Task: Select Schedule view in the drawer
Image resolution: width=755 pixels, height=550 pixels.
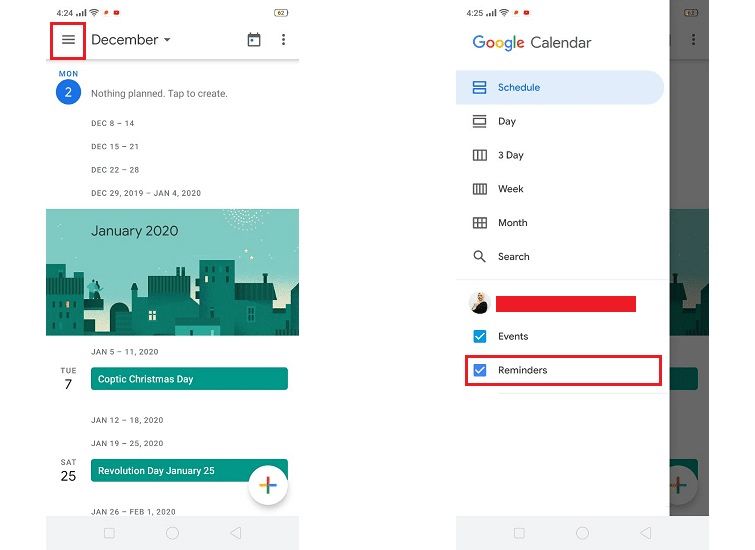Action: click(560, 88)
